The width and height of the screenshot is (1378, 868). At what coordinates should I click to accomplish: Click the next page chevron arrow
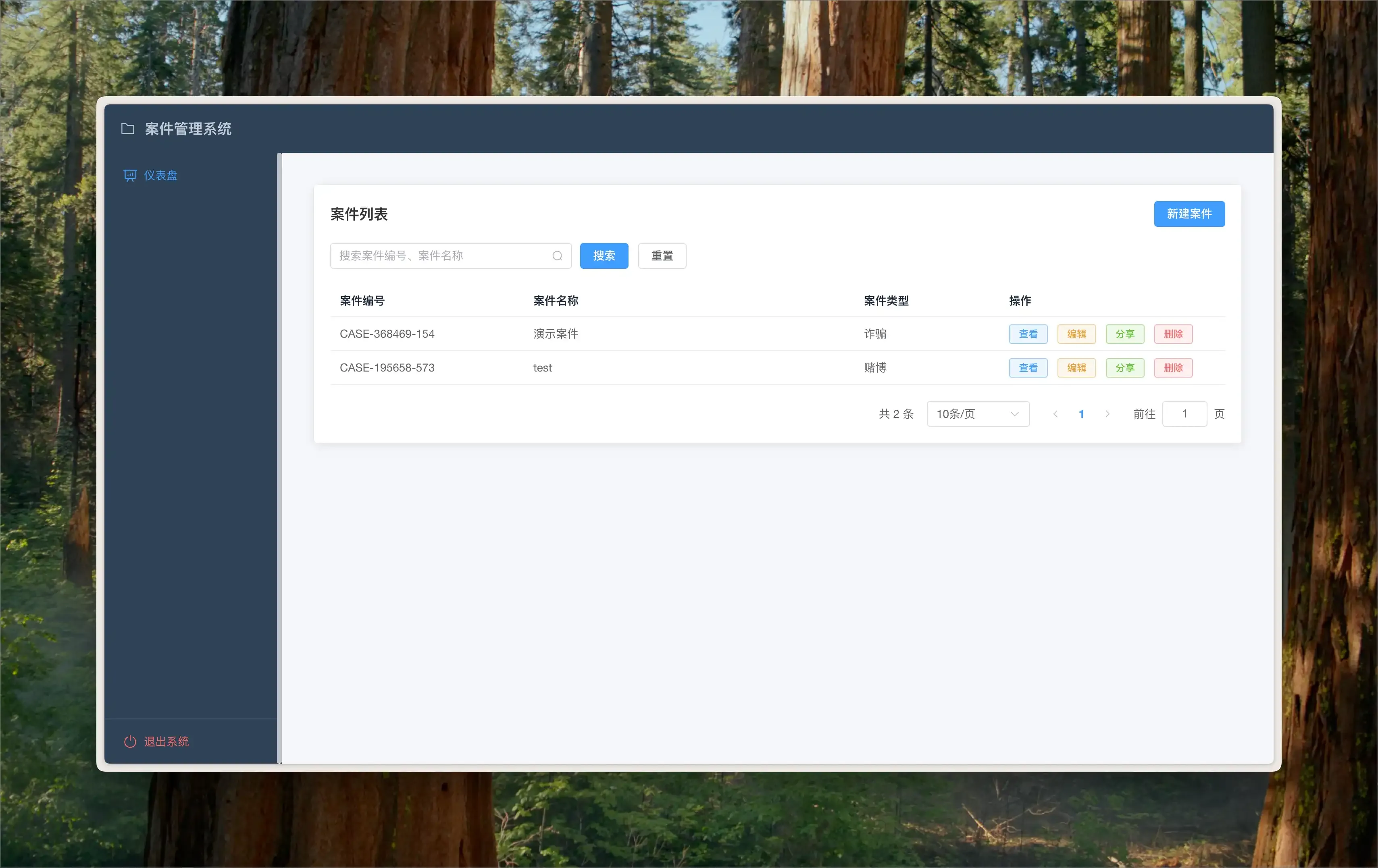click(x=1107, y=413)
